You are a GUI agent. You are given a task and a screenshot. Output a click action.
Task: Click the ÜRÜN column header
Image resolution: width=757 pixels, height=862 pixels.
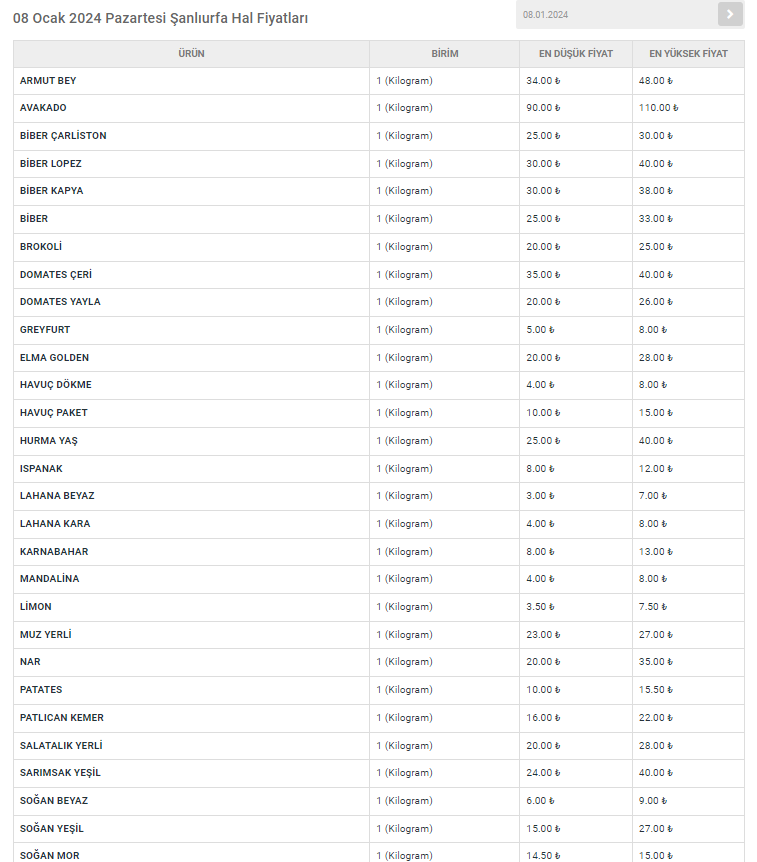pyautogui.click(x=191, y=53)
